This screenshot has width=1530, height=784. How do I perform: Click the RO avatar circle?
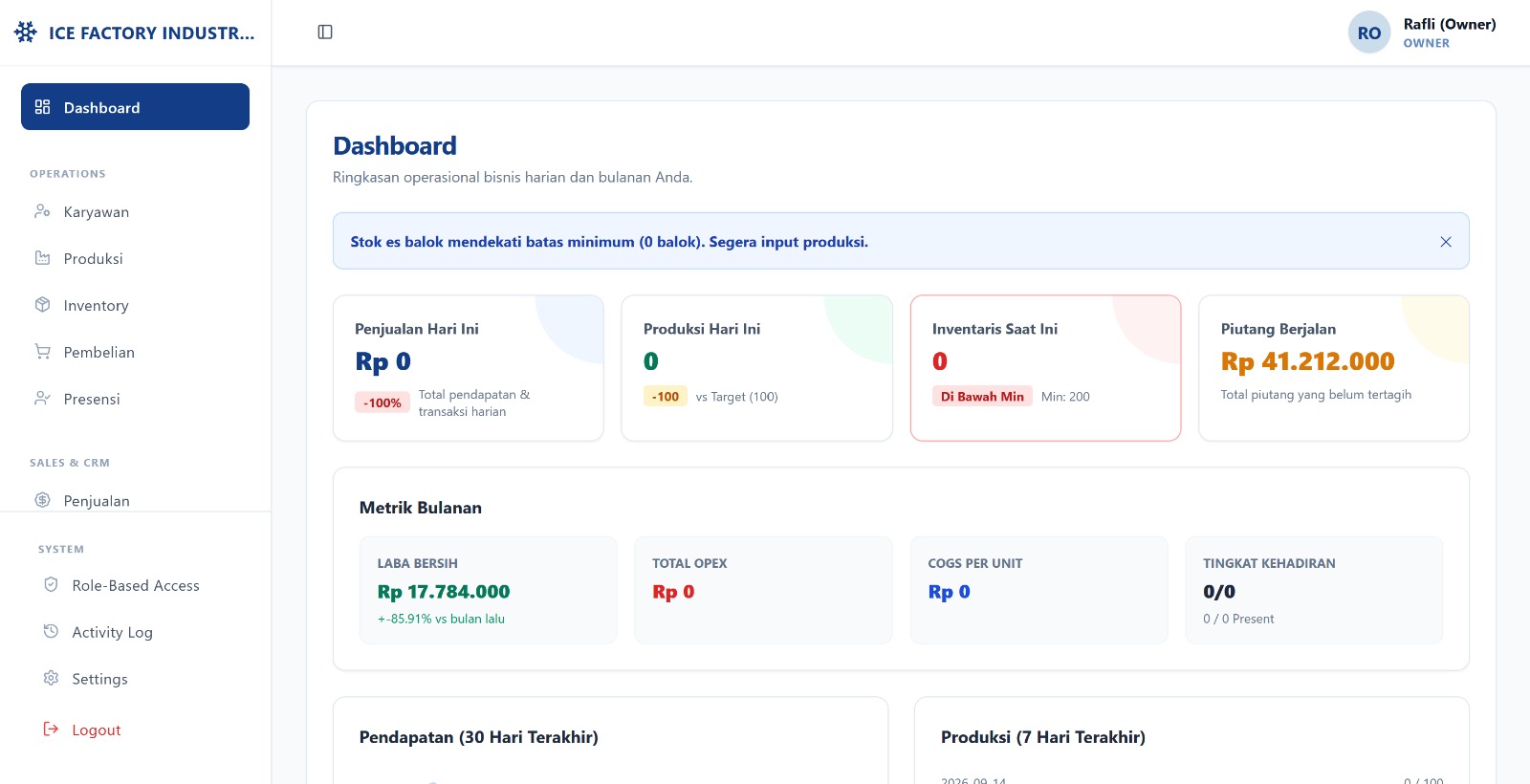(1369, 33)
